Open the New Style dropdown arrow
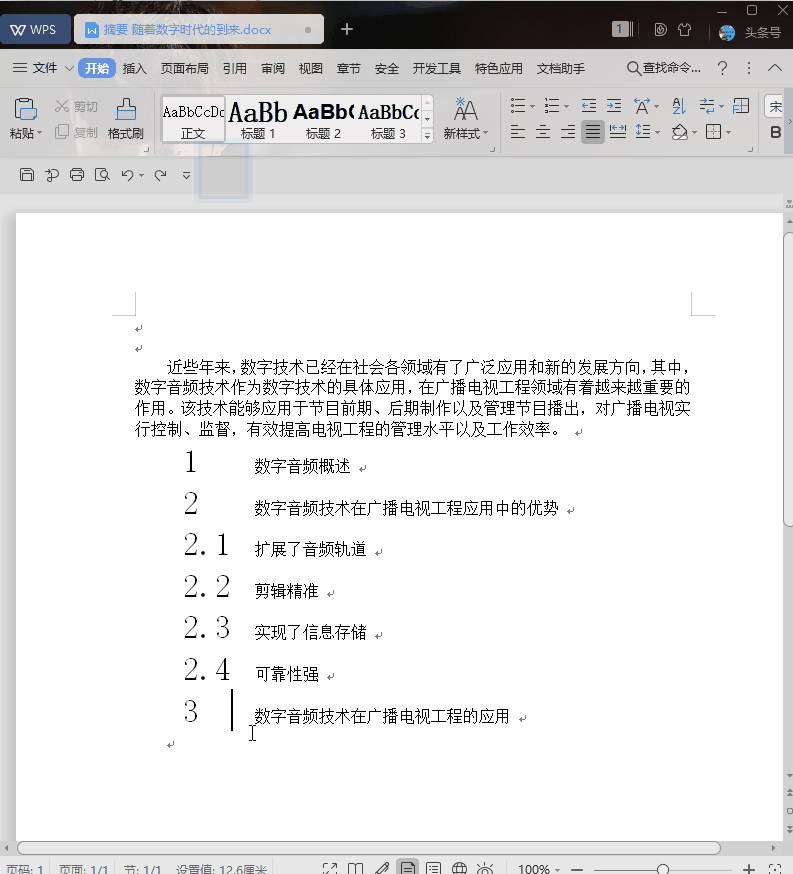The width and height of the screenshot is (793, 874). click(x=485, y=133)
